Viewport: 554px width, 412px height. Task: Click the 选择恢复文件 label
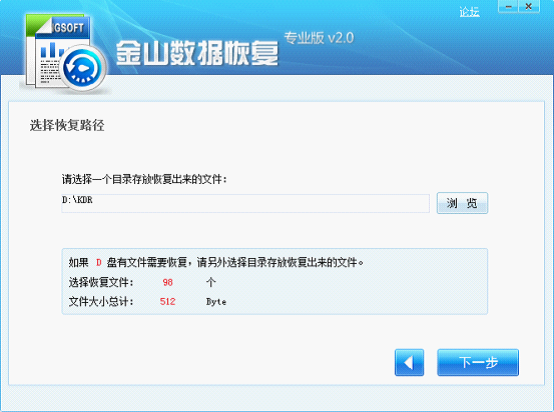(101, 282)
